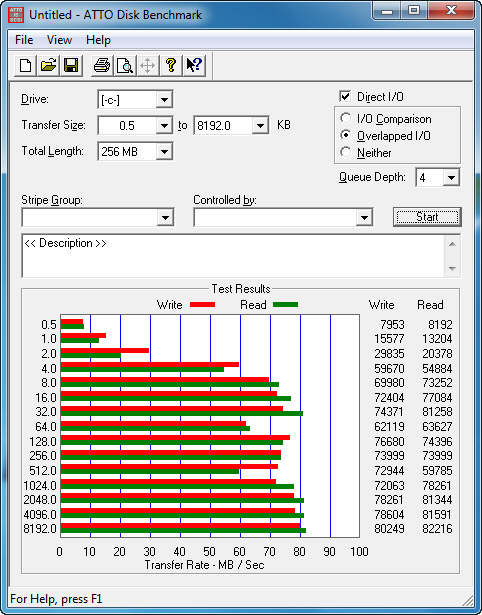Click the write value 15577
Viewport: 482px width, 615px height.
coord(389,339)
